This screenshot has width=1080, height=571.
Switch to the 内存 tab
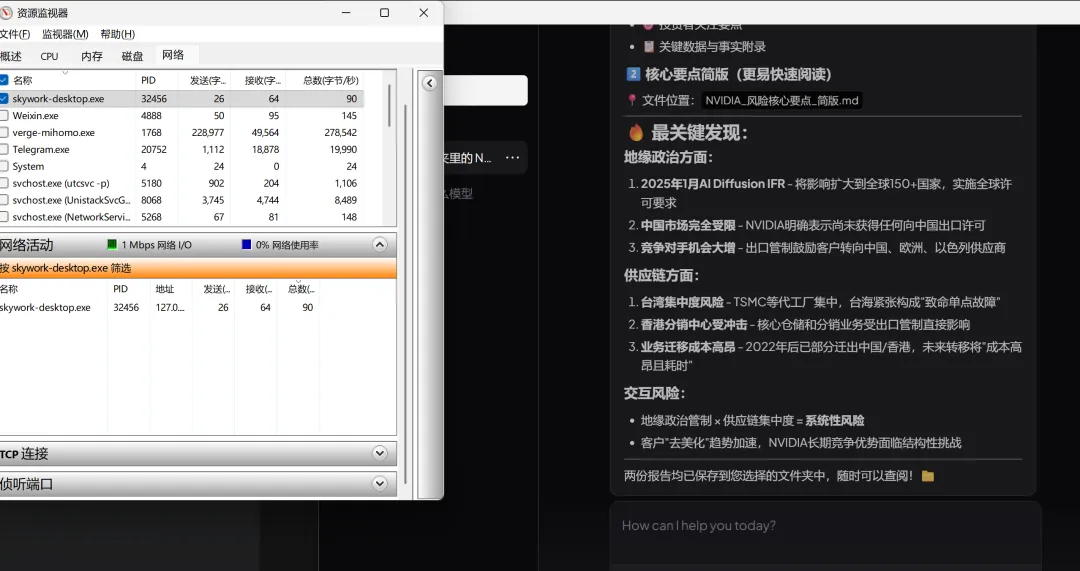pos(92,56)
